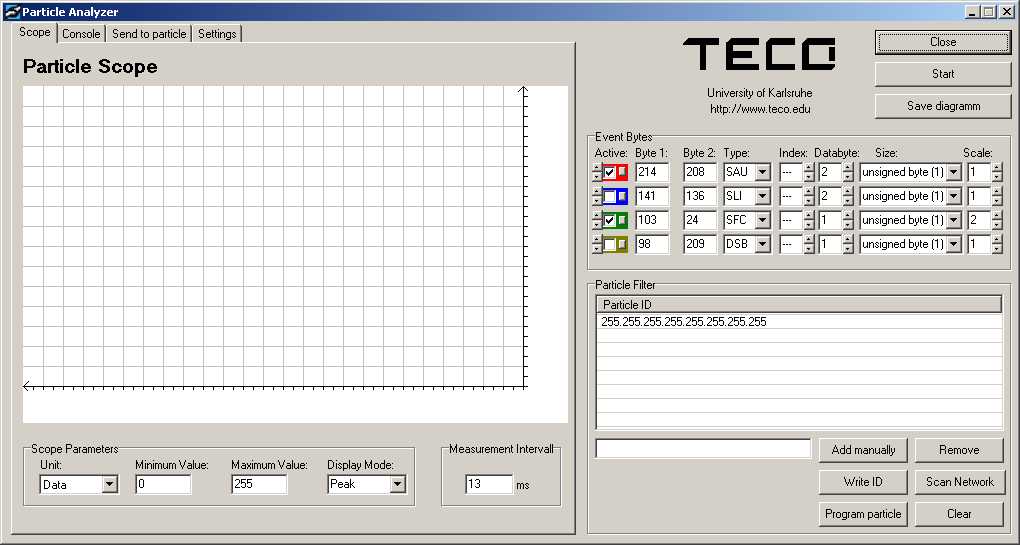Click the Scale stepper in the SAU row

coord(997,172)
